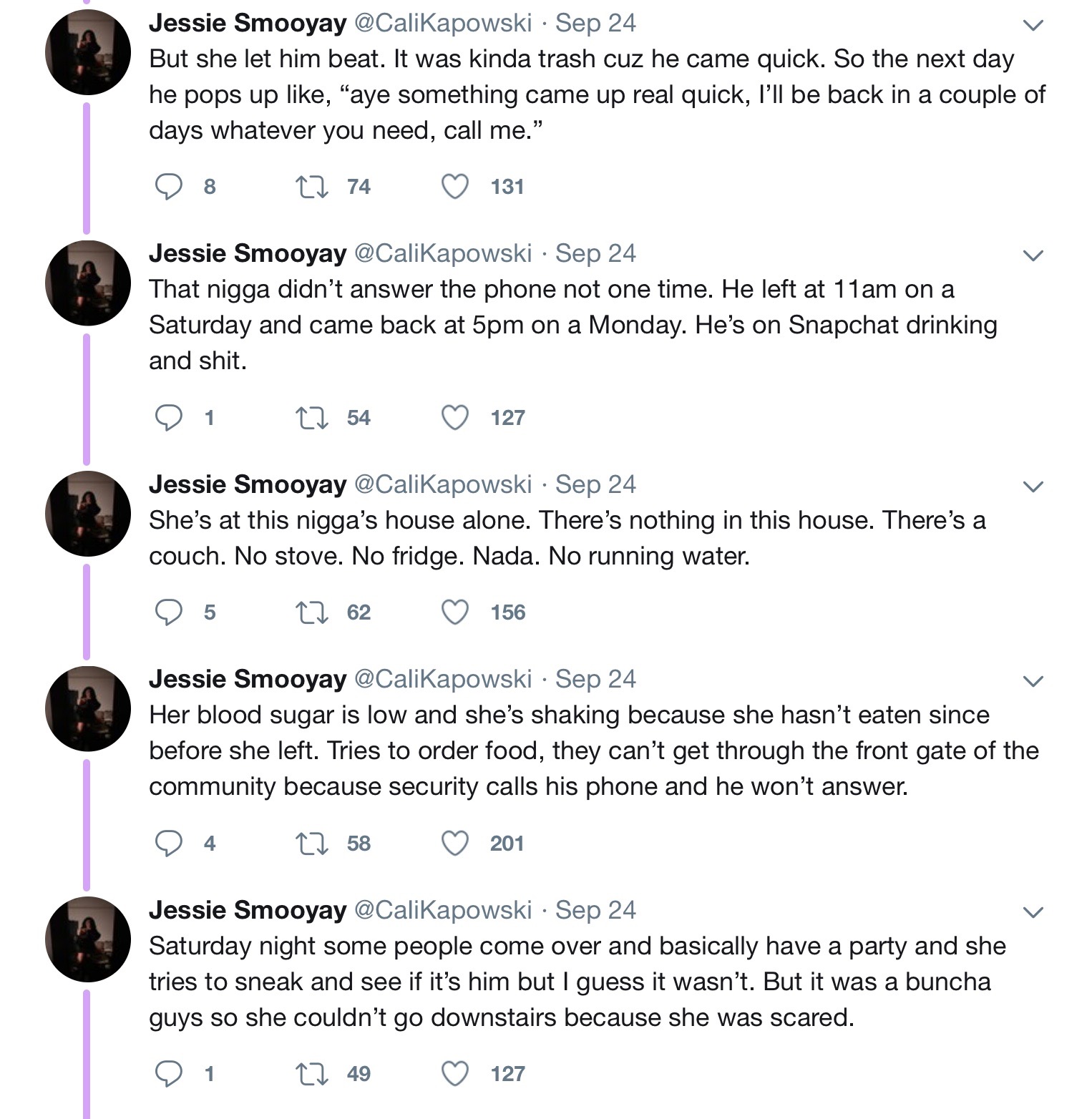This screenshot has height=1119, width=1092.
Task: Open the chevron menu on the blood sugar tweet
Action: pyautogui.click(x=1033, y=681)
